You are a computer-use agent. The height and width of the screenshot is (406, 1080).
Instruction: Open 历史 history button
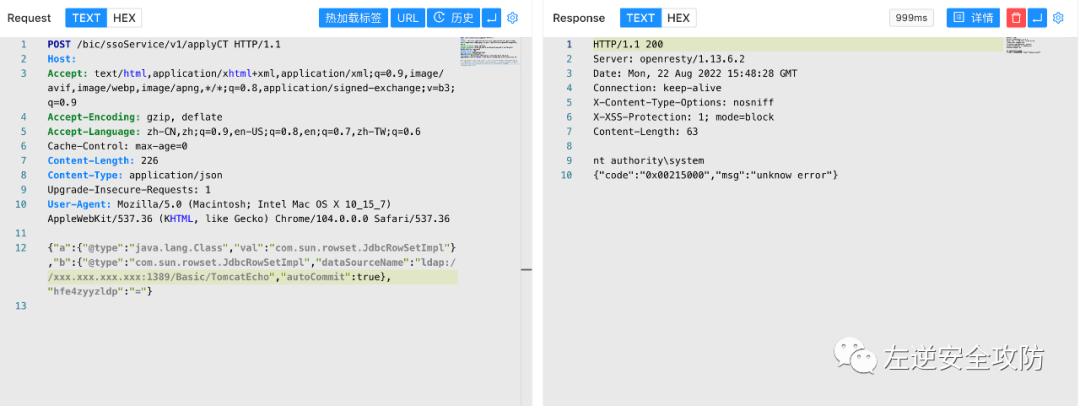(453, 18)
